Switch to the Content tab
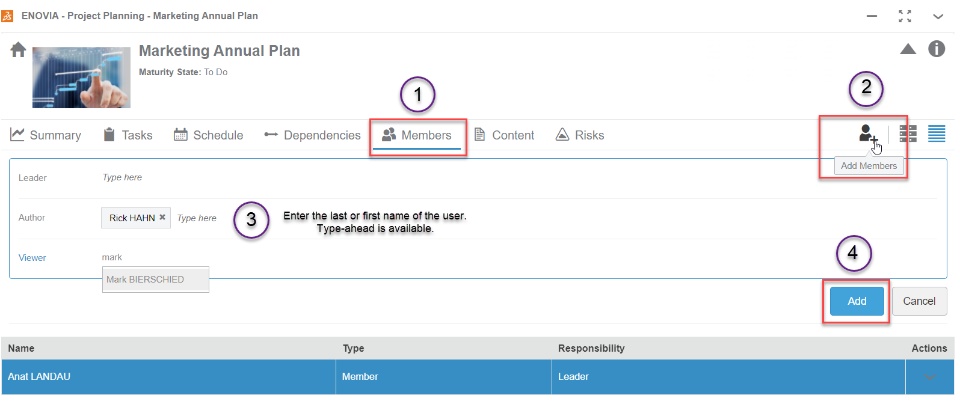 click(504, 135)
